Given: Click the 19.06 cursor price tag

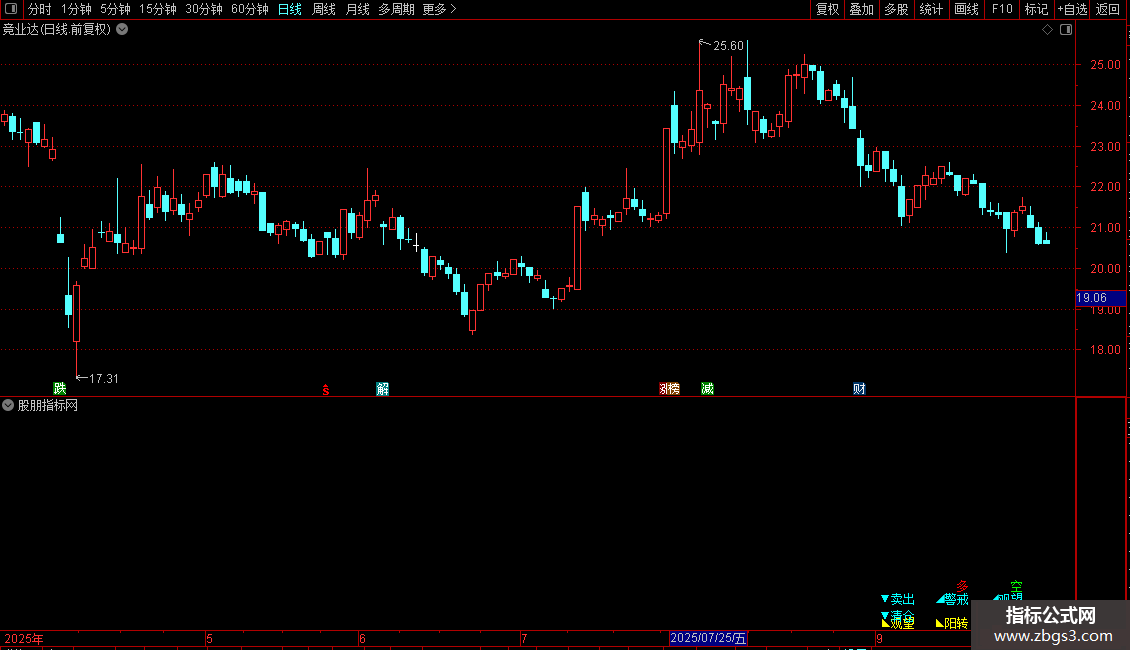Looking at the screenshot, I should pyautogui.click(x=1100, y=298).
